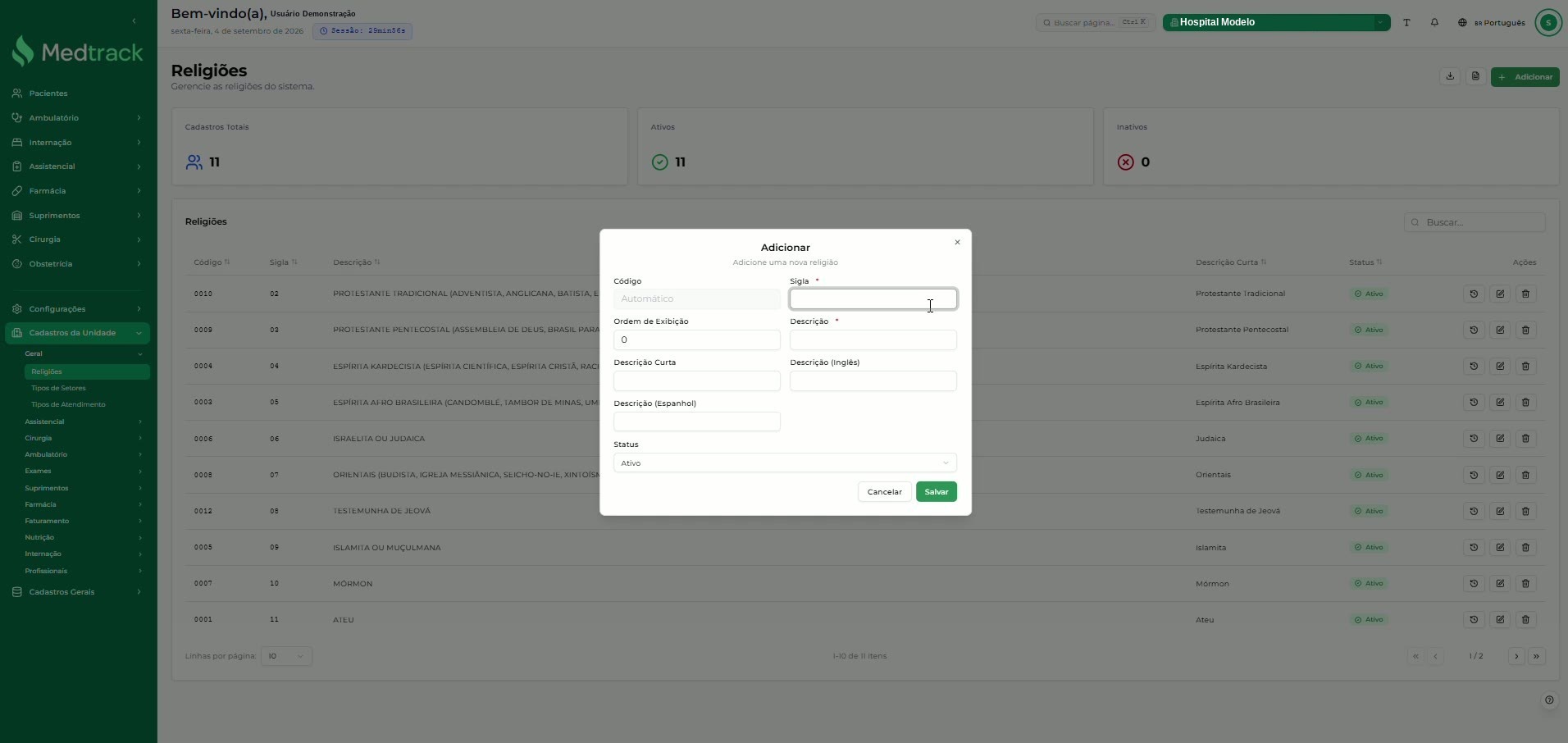The width and height of the screenshot is (1568, 743).
Task: Click the help icon at bottom right
Action: 1549,700
